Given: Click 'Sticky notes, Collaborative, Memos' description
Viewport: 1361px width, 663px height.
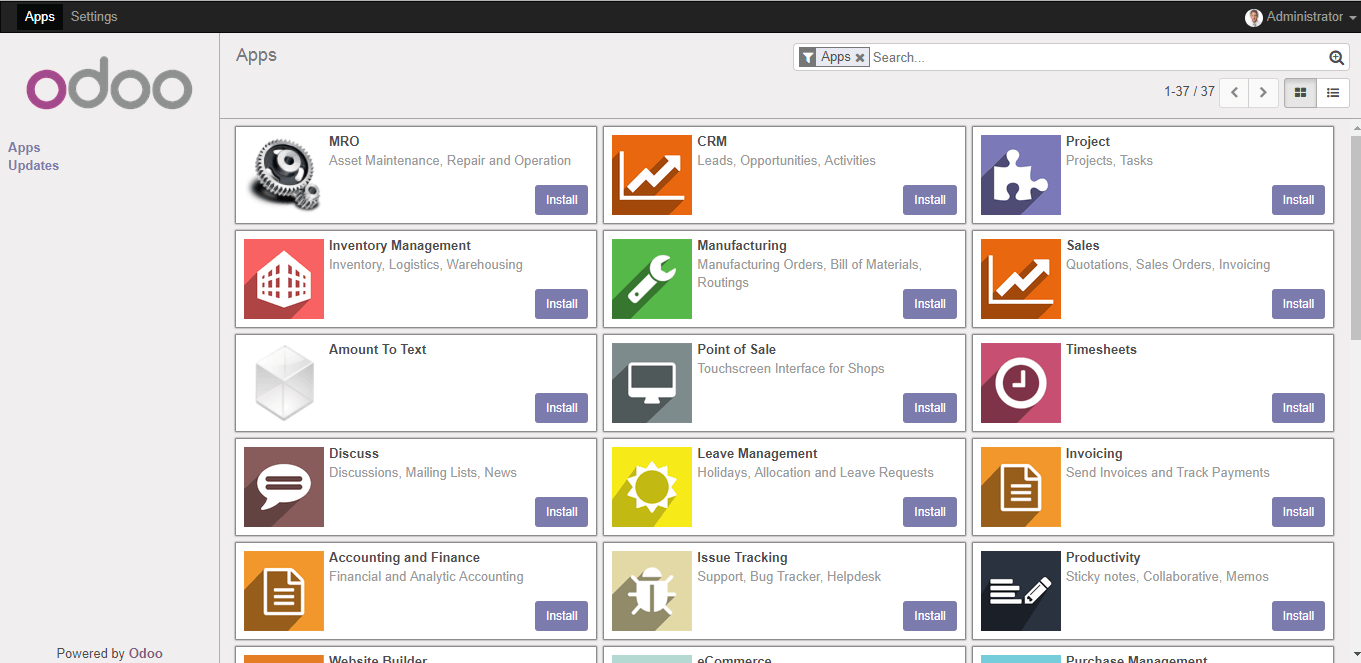Looking at the screenshot, I should click(1167, 577).
